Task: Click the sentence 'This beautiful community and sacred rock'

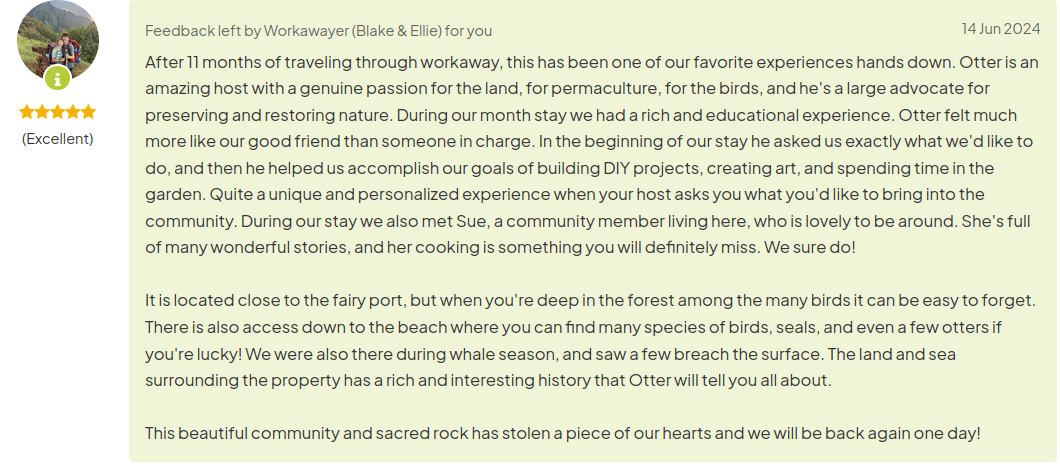Action: coord(562,433)
